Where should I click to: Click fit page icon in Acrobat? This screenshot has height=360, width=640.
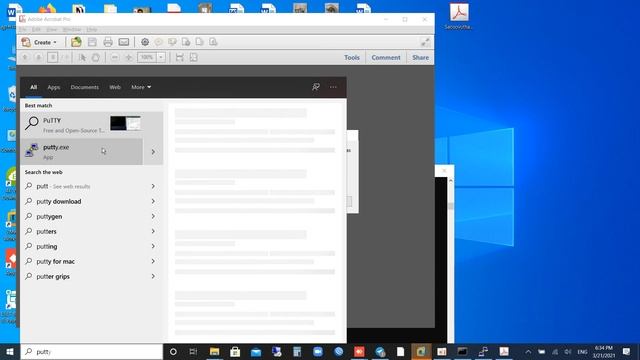193,58
